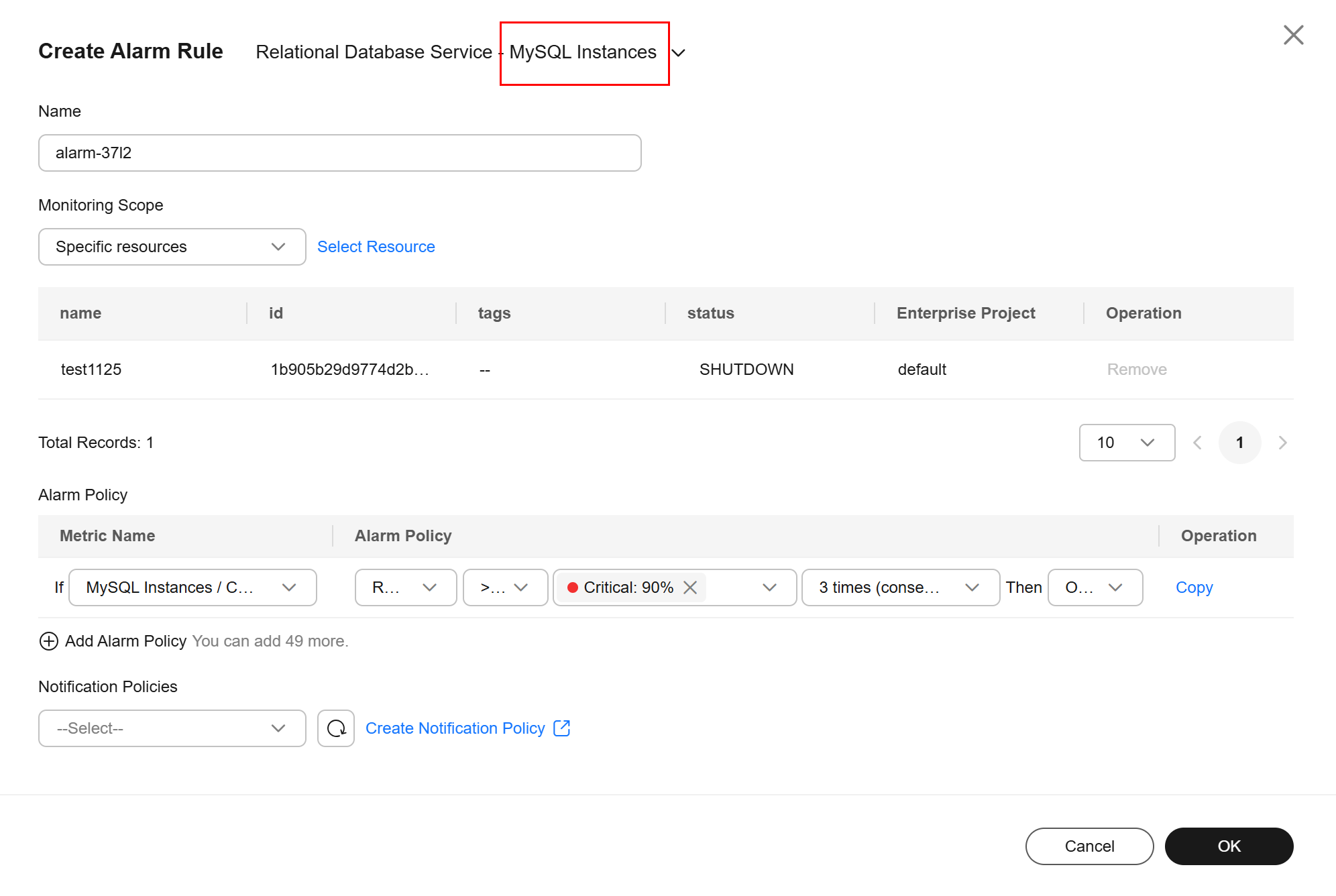Remove resource test1125 from the table
The height and width of the screenshot is (896, 1336).
(1137, 370)
